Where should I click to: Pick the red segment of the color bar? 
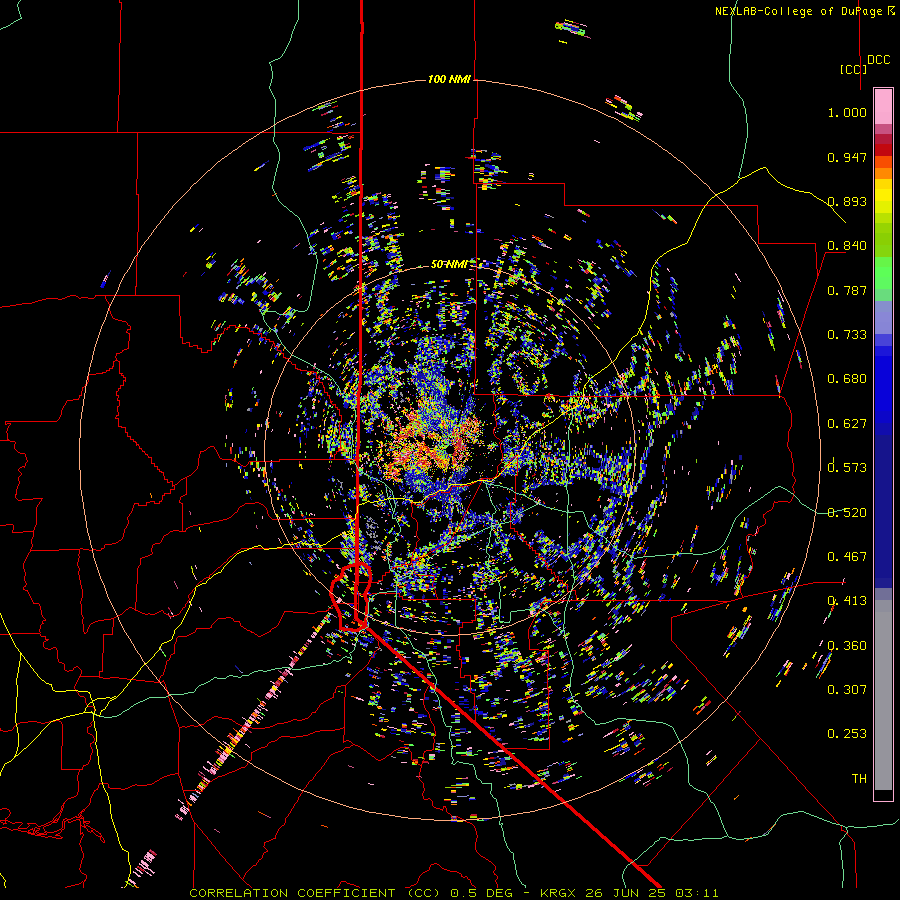(x=883, y=150)
